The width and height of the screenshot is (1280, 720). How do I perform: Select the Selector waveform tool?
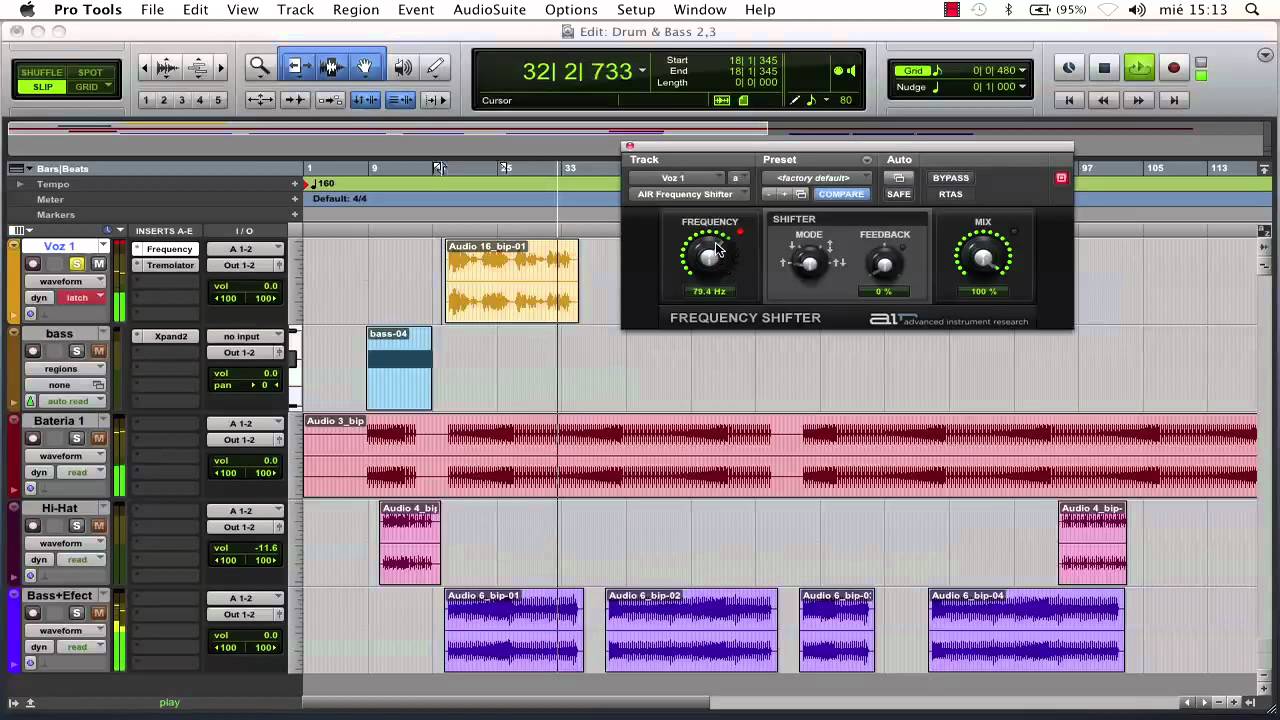pyautogui.click(x=331, y=67)
